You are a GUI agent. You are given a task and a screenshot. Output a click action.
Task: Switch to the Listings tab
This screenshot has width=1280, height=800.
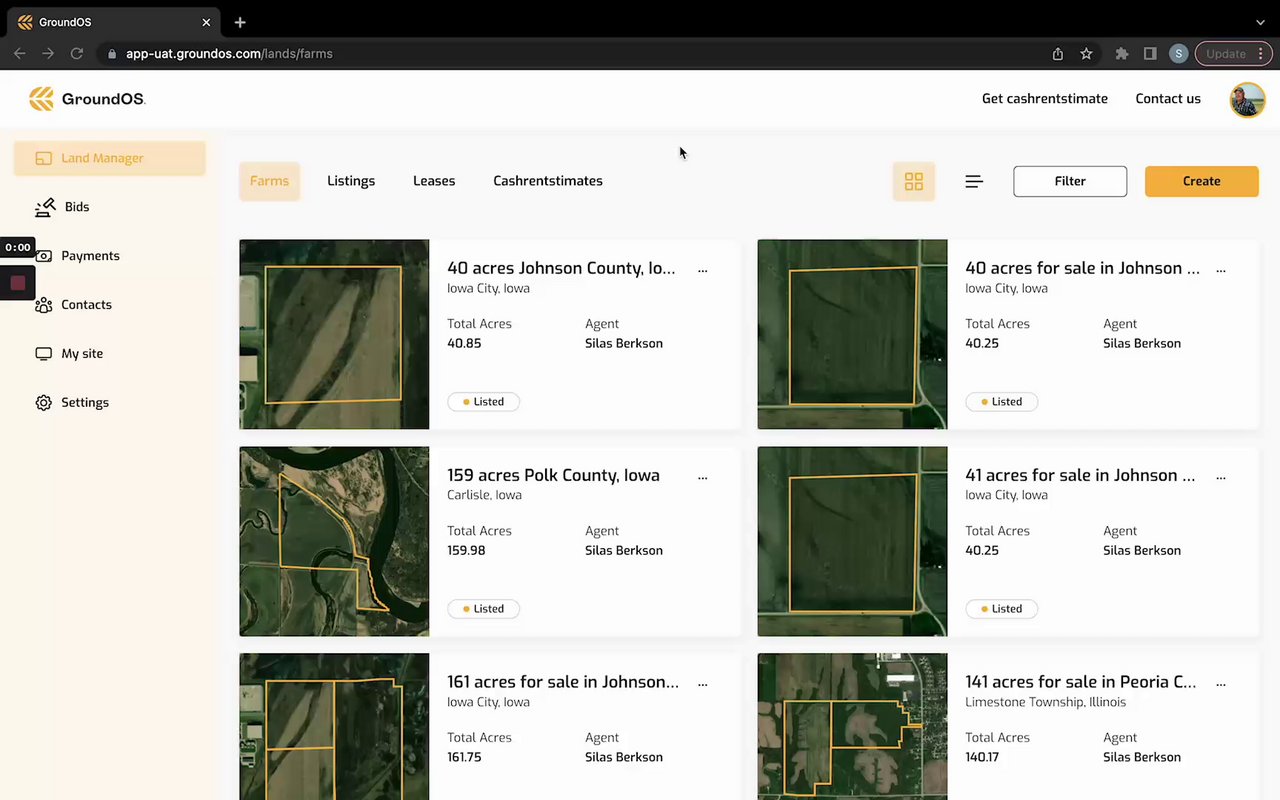(351, 181)
